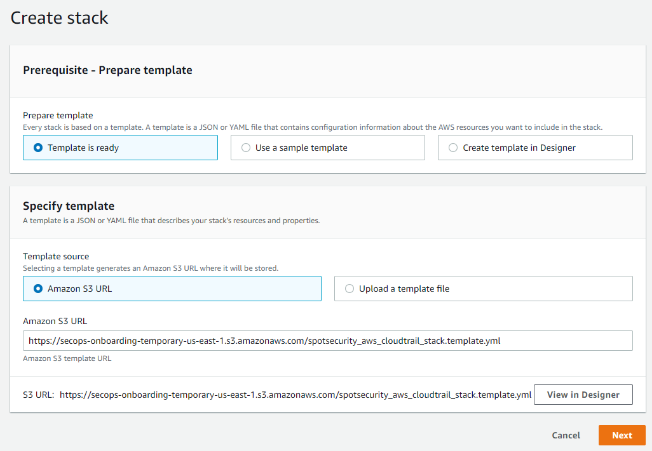The image size is (652, 451).
Task: Click the "Create stack" page heading
Action: click(x=60, y=18)
